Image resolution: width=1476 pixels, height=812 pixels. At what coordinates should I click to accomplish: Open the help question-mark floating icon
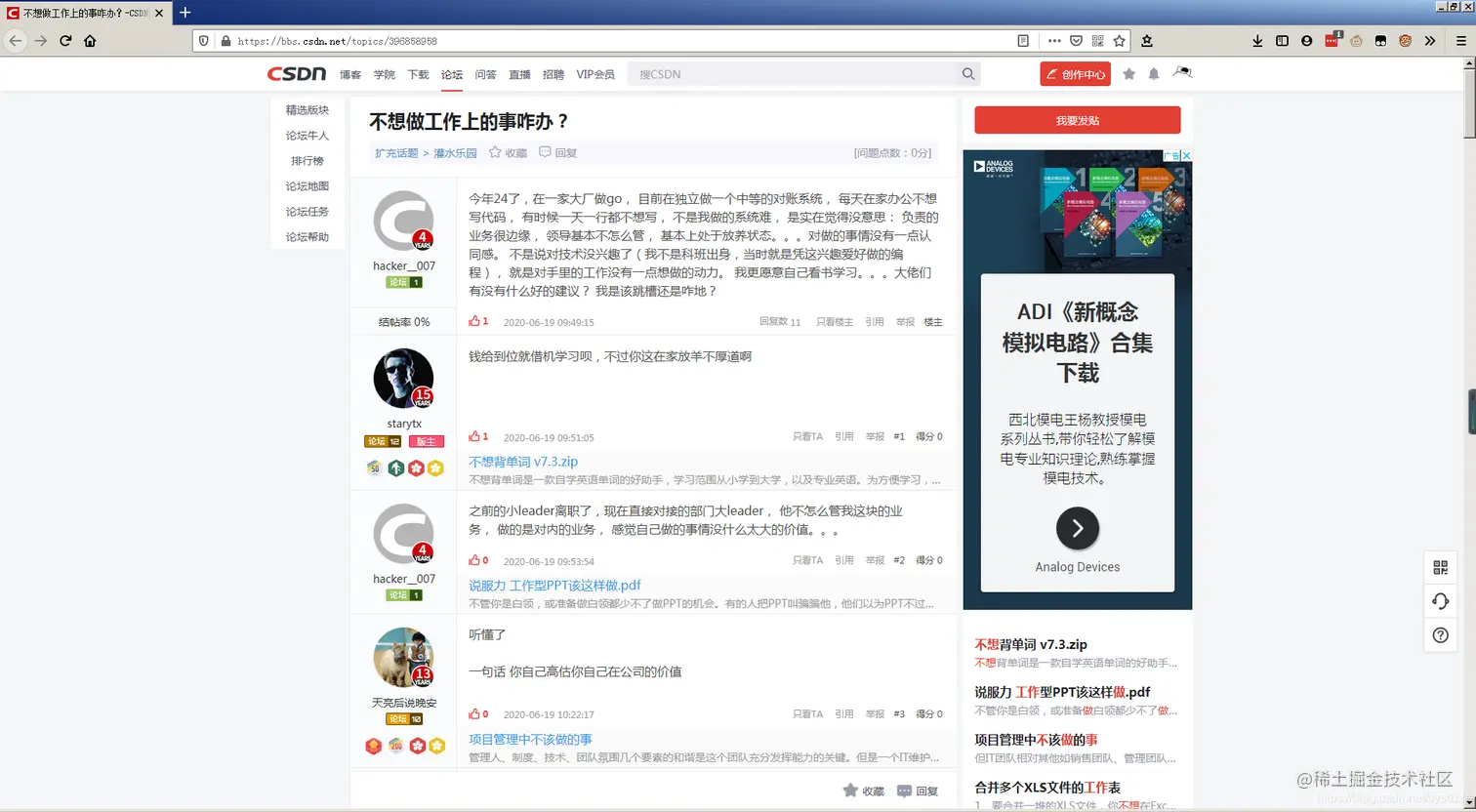(x=1440, y=635)
